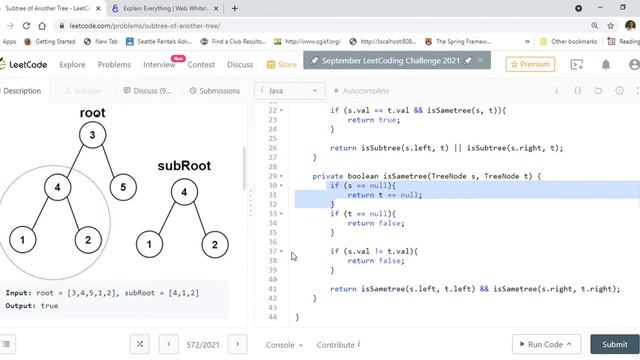The image size is (640, 360).
Task: Click line 41 return isSametree statement
Action: tap(475, 289)
